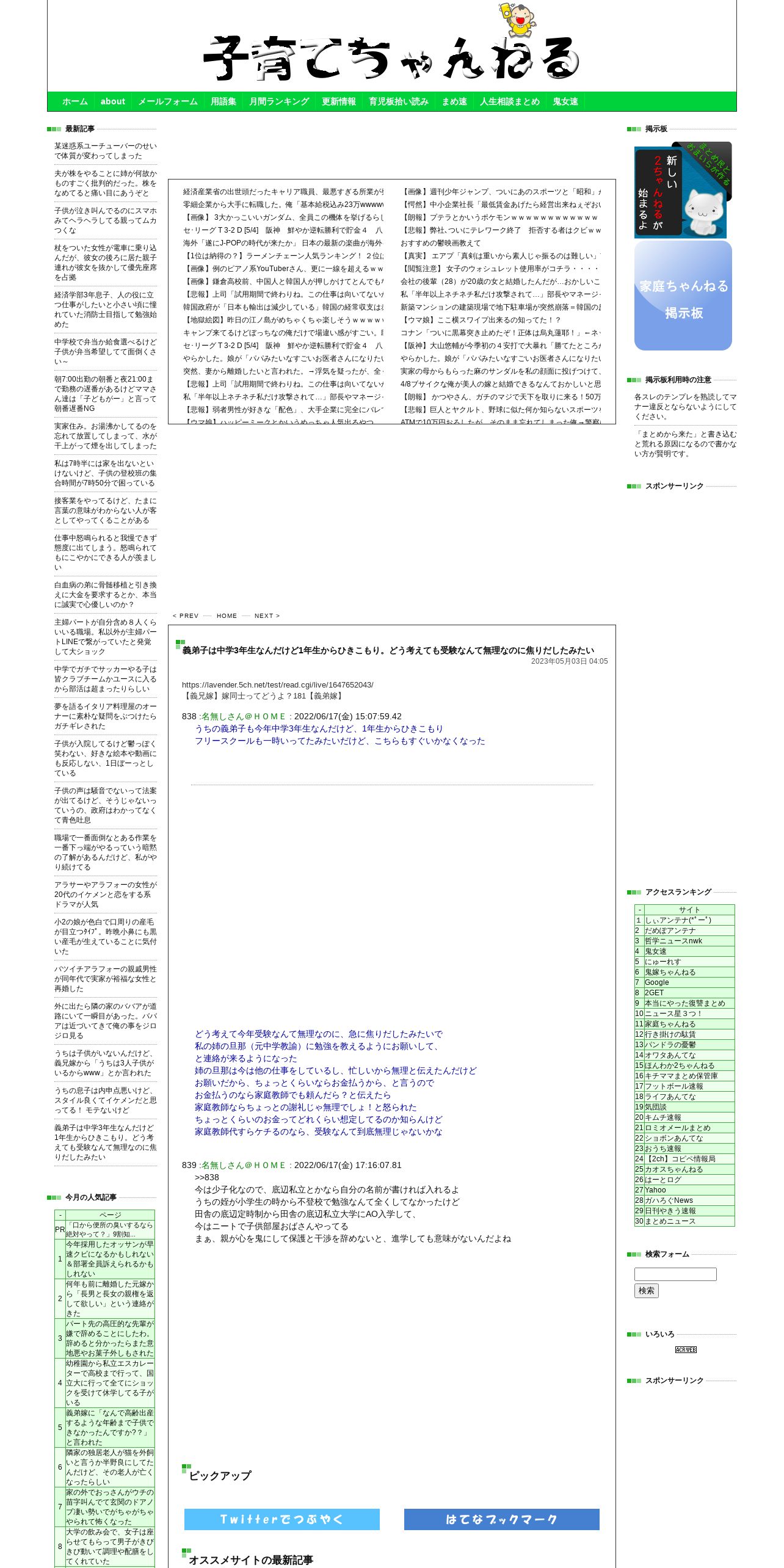784x1568 pixels.
Task: Open 夫が株をやることに姉が recent article
Action: coord(106,183)
